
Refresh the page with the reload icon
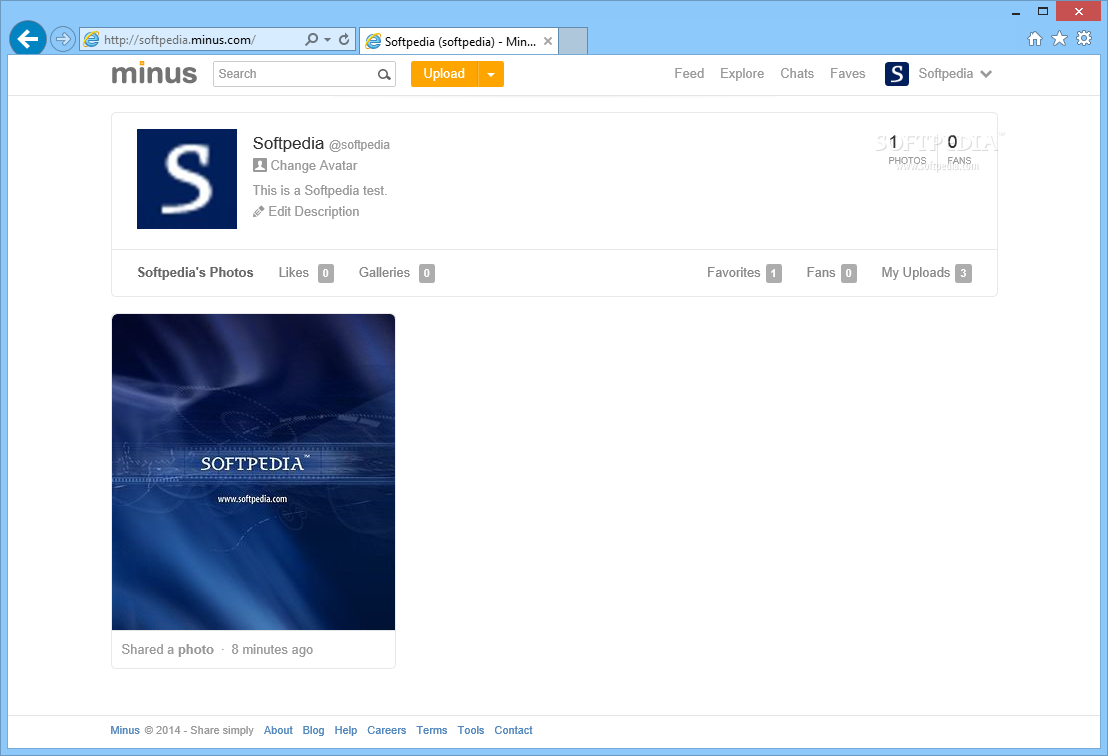(344, 40)
